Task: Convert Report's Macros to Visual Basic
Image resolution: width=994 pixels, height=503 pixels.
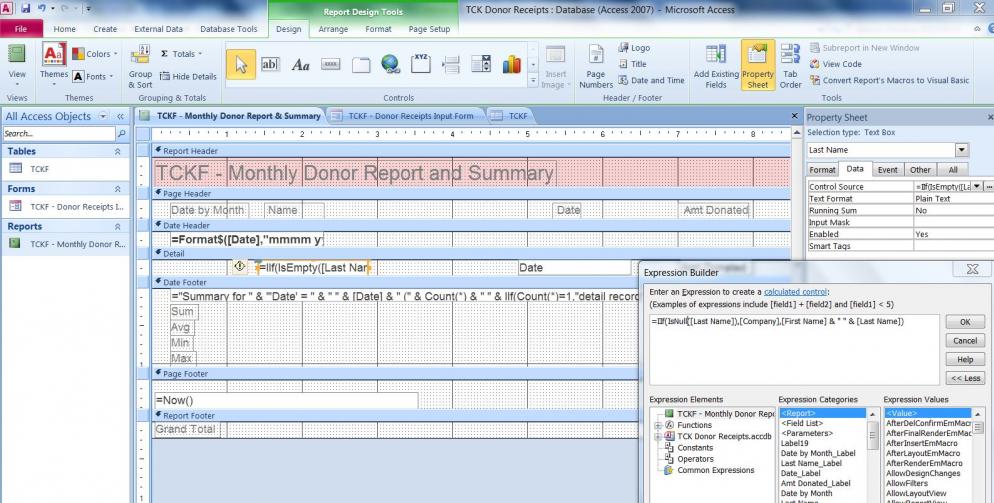Action: coord(889,81)
